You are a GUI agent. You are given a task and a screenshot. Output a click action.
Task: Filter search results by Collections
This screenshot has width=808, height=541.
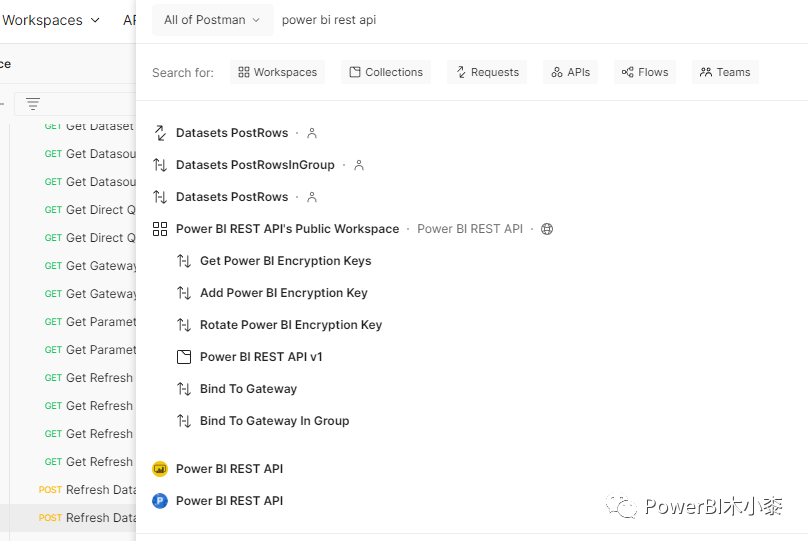click(x=386, y=72)
